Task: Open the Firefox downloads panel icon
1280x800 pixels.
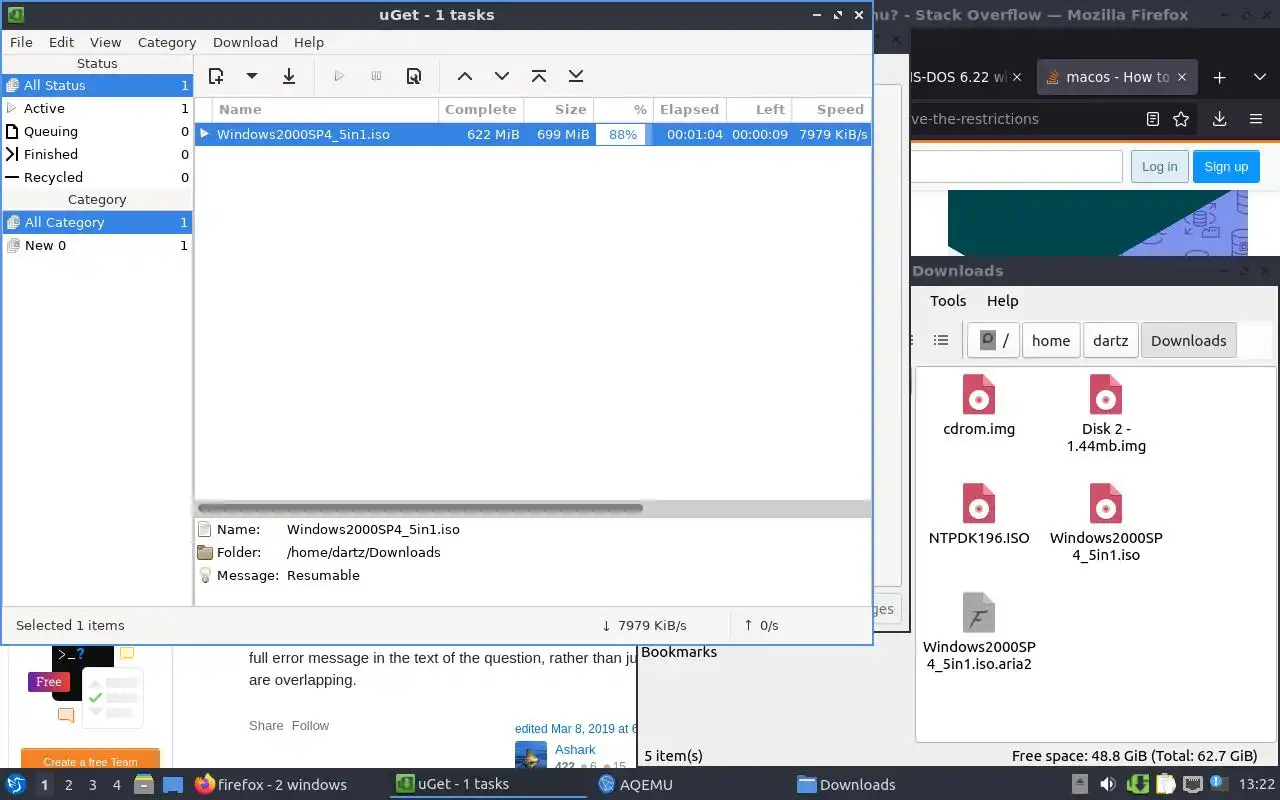Action: point(1219,119)
